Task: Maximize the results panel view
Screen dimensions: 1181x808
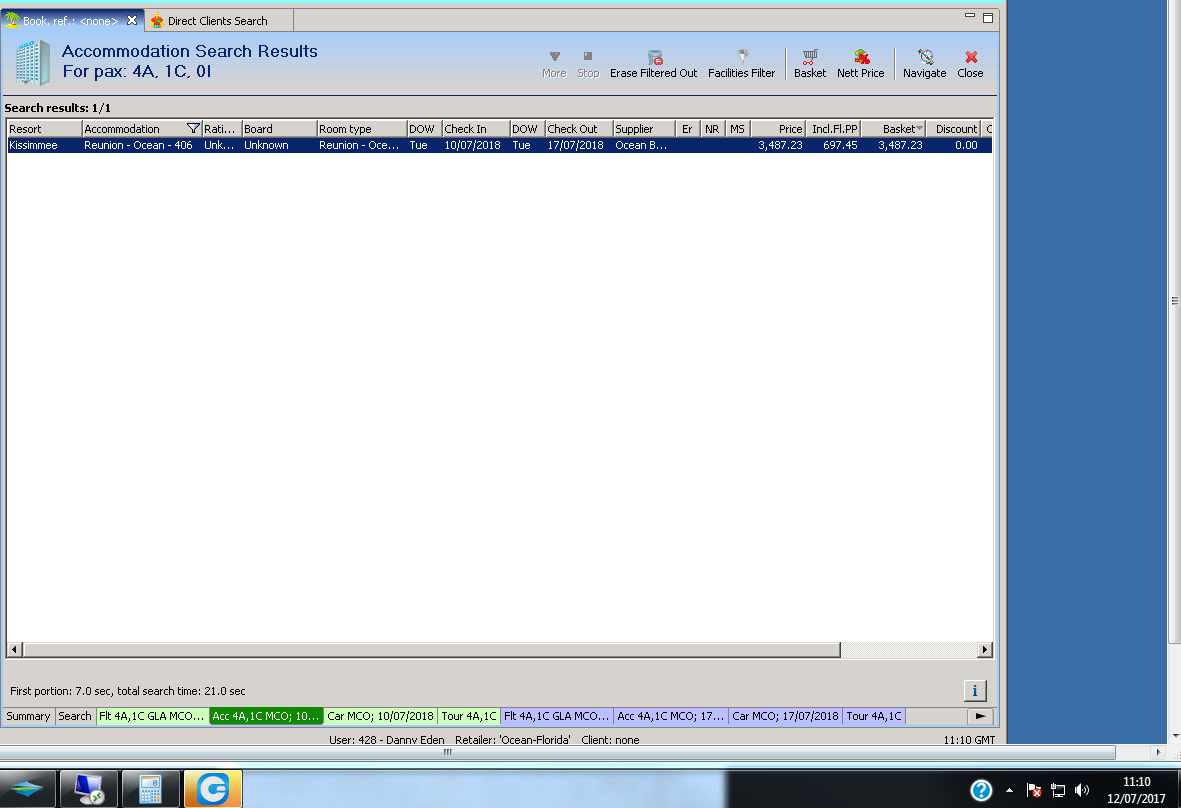Action: (x=987, y=17)
